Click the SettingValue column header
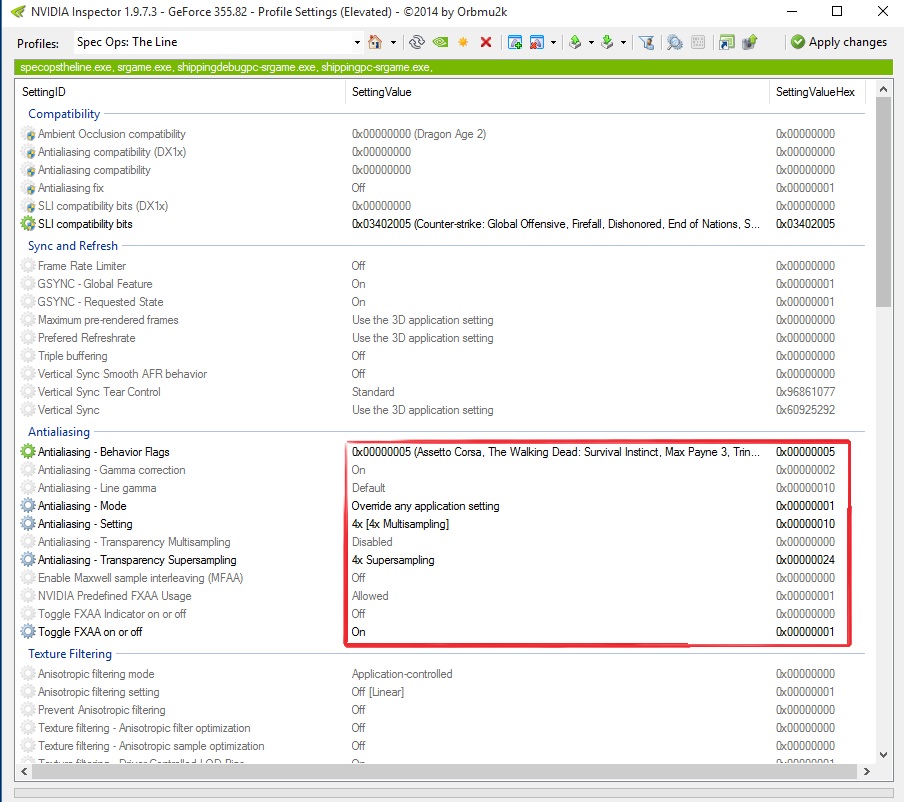The width and height of the screenshot is (904, 802). [x=558, y=92]
